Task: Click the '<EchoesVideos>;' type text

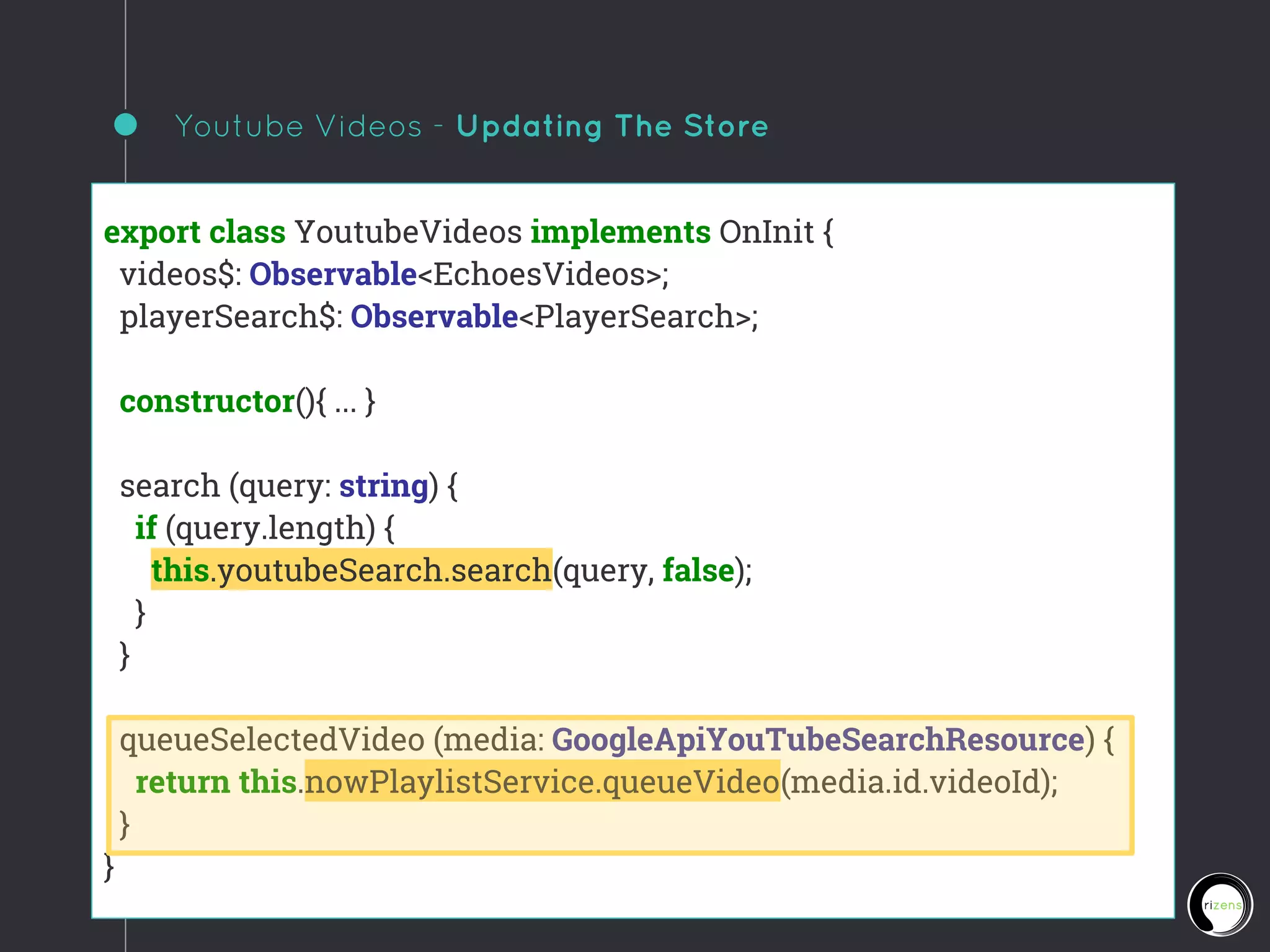Action: coord(544,275)
